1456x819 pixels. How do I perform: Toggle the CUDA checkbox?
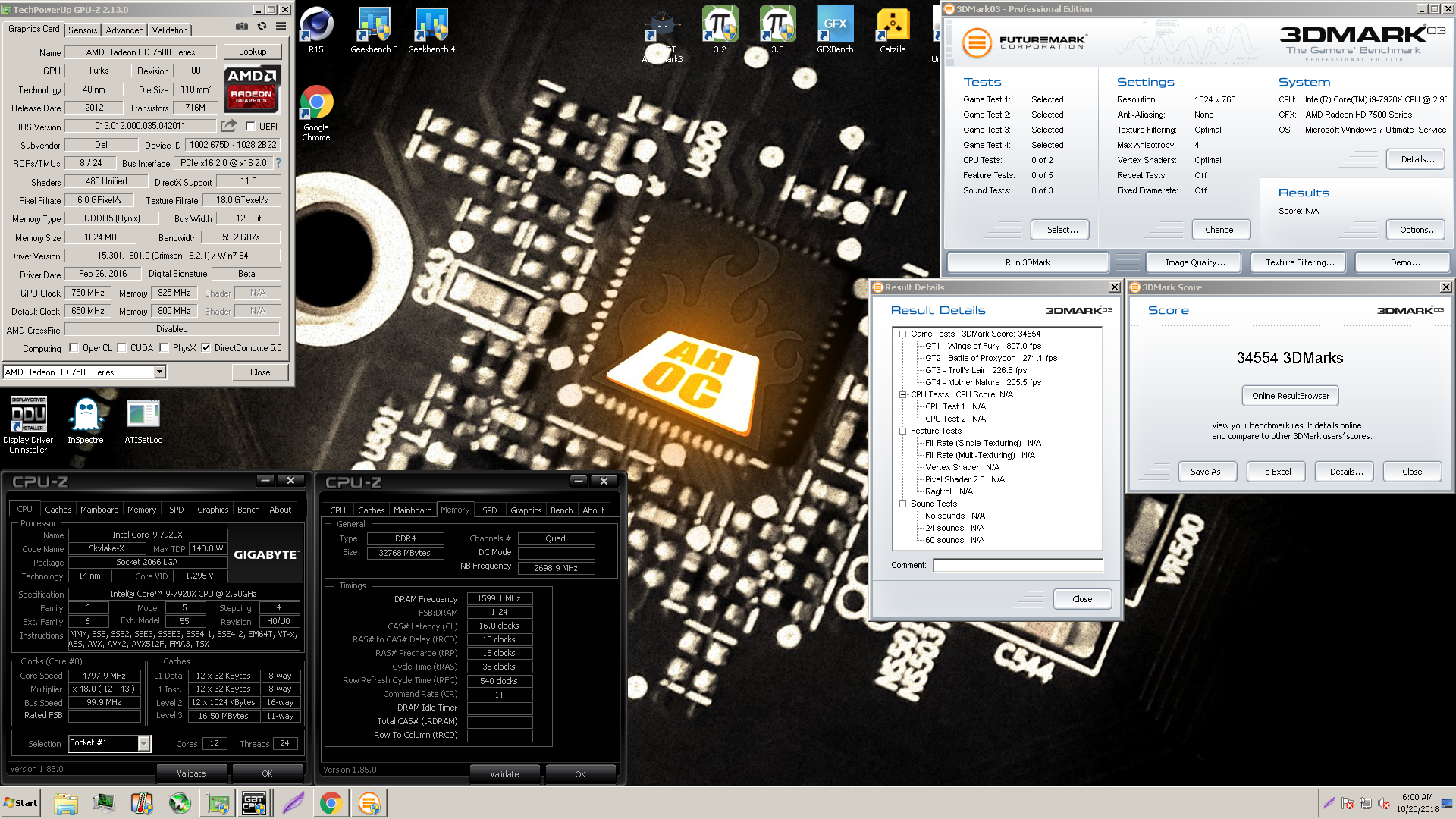tap(121, 348)
